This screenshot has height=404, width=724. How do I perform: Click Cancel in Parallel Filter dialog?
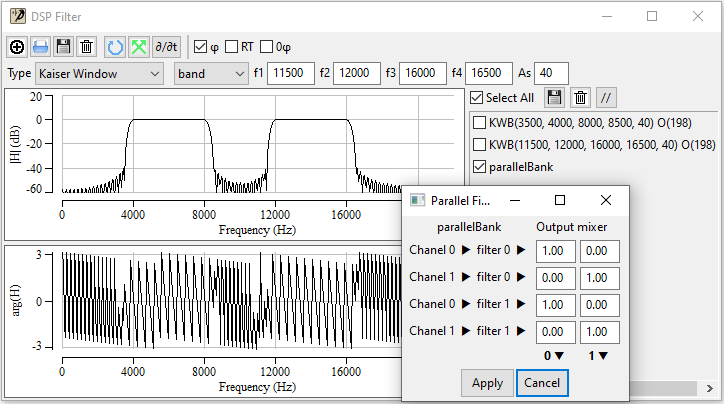pos(542,383)
